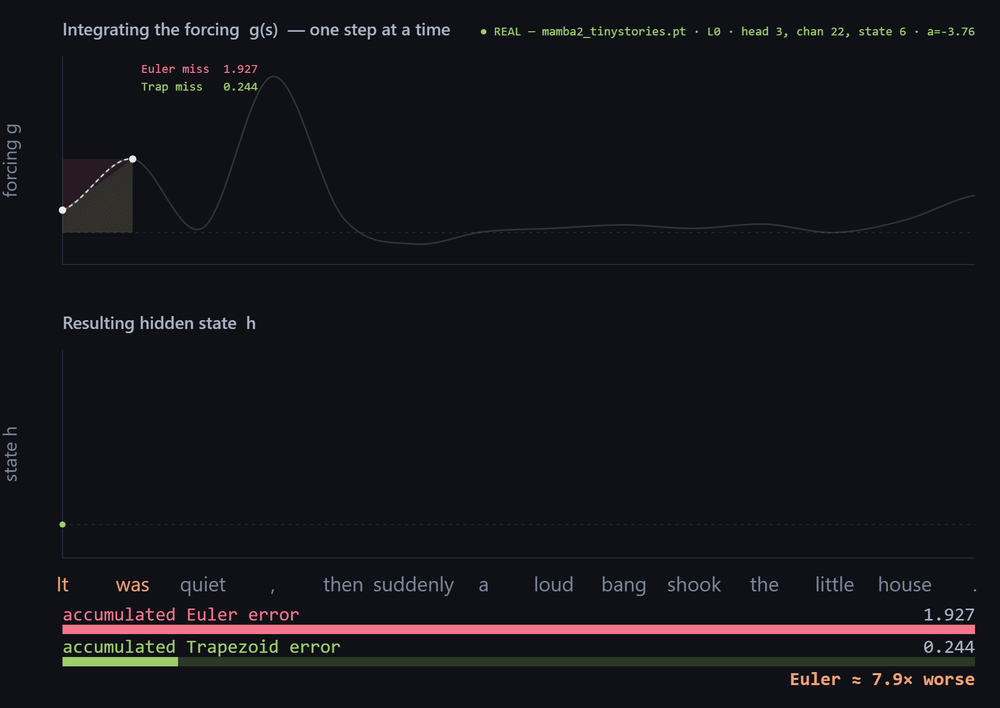The width and height of the screenshot is (1000, 708).
Task: Click the accumulated Euler error pink bar
Action: point(518,630)
